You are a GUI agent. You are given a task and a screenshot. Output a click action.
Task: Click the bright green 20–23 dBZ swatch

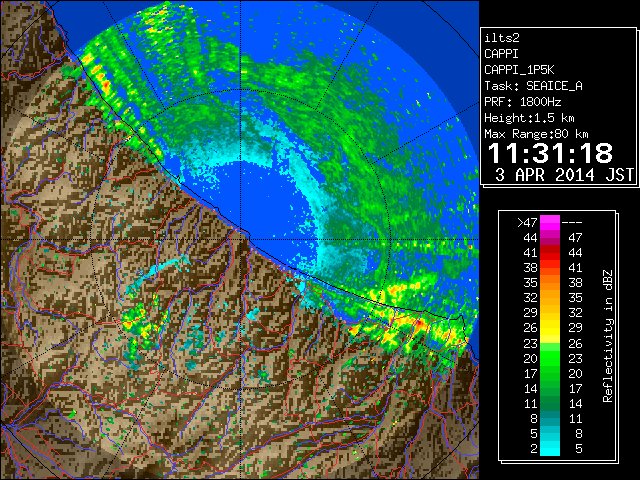click(550, 358)
